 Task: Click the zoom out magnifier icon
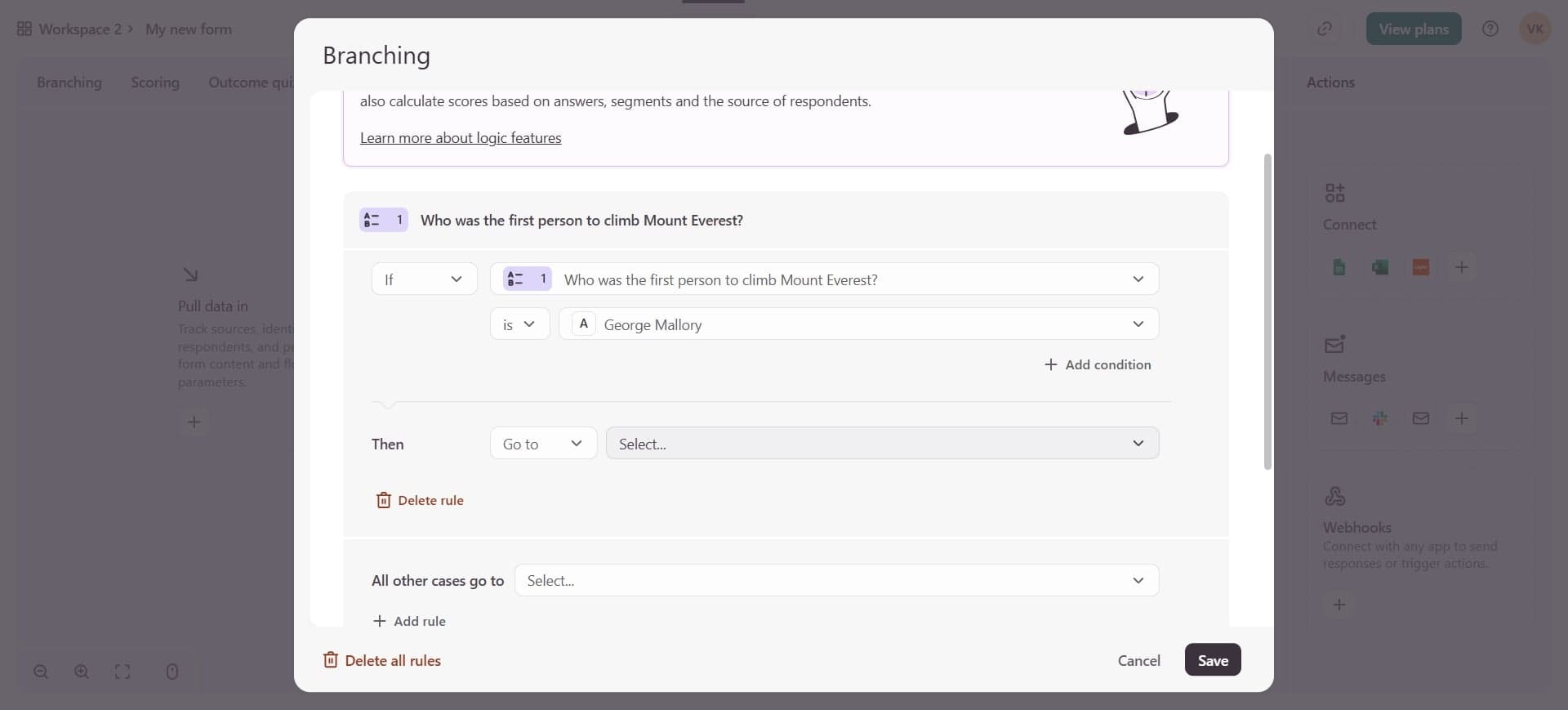pos(41,672)
